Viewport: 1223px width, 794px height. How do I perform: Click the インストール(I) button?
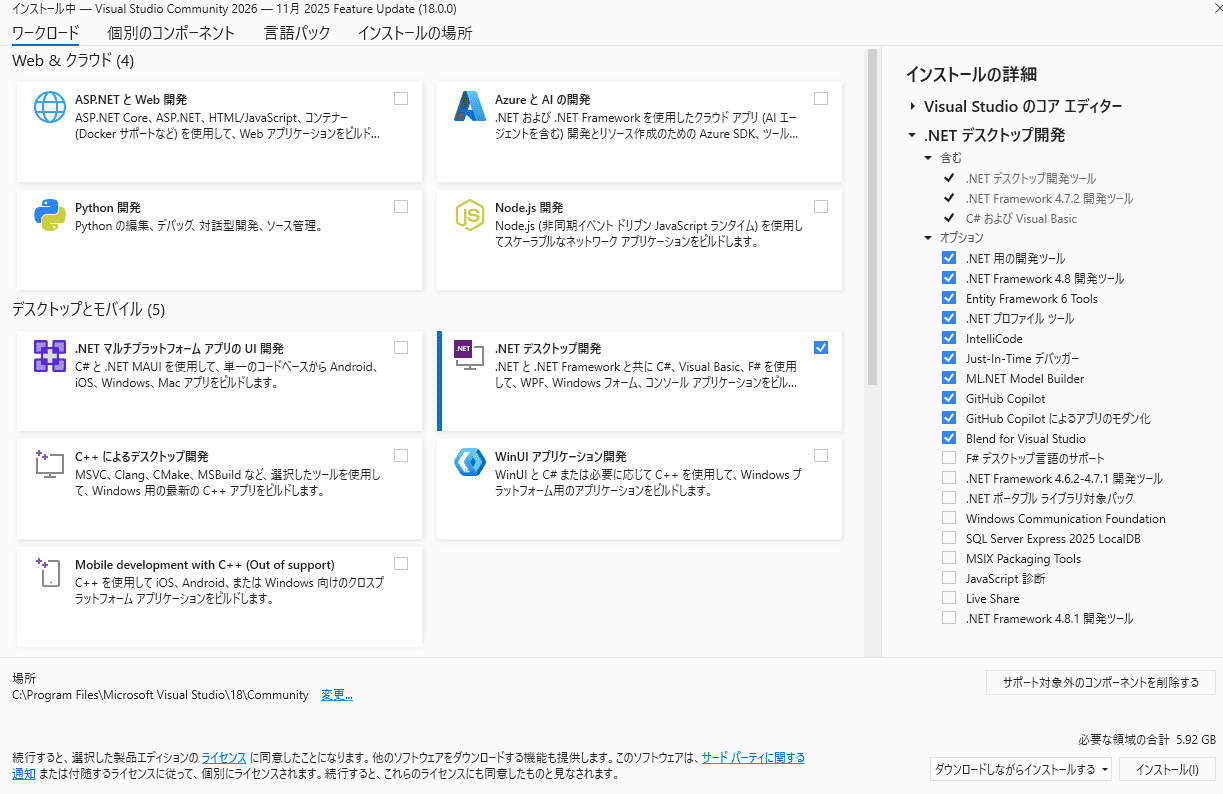(x=1167, y=769)
